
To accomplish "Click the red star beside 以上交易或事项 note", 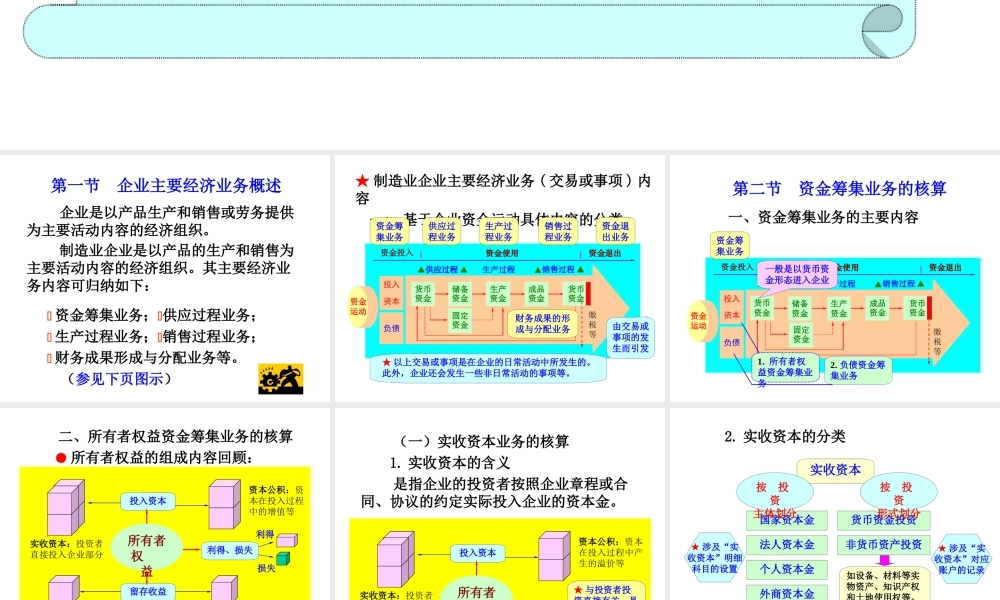I will (386, 362).
